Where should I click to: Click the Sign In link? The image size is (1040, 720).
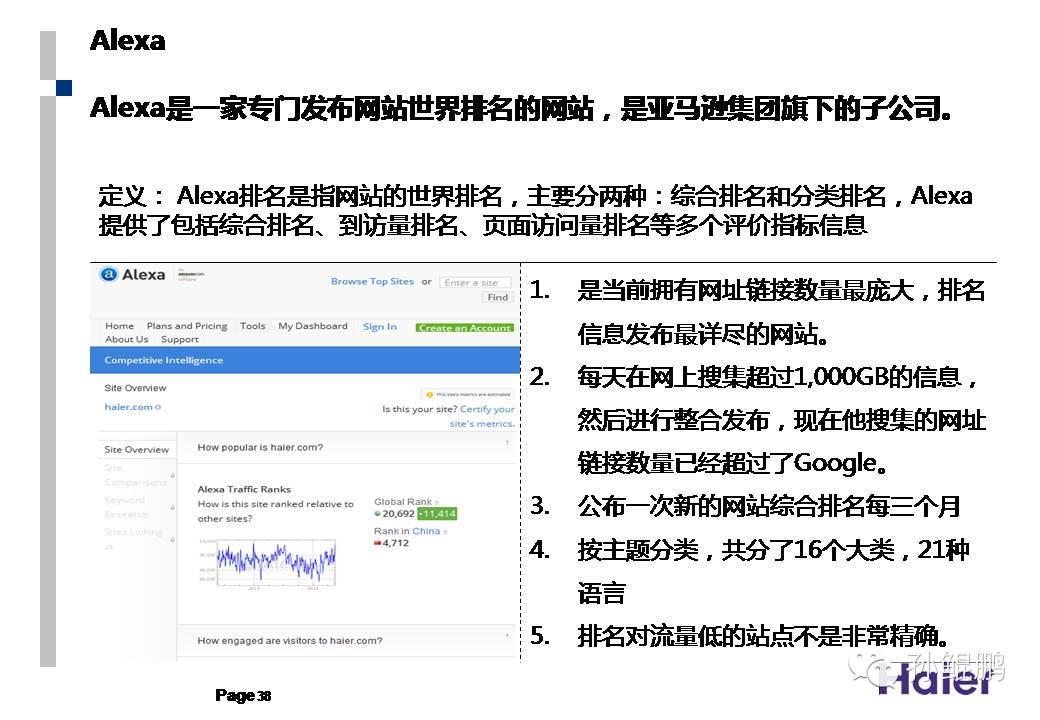tap(380, 326)
